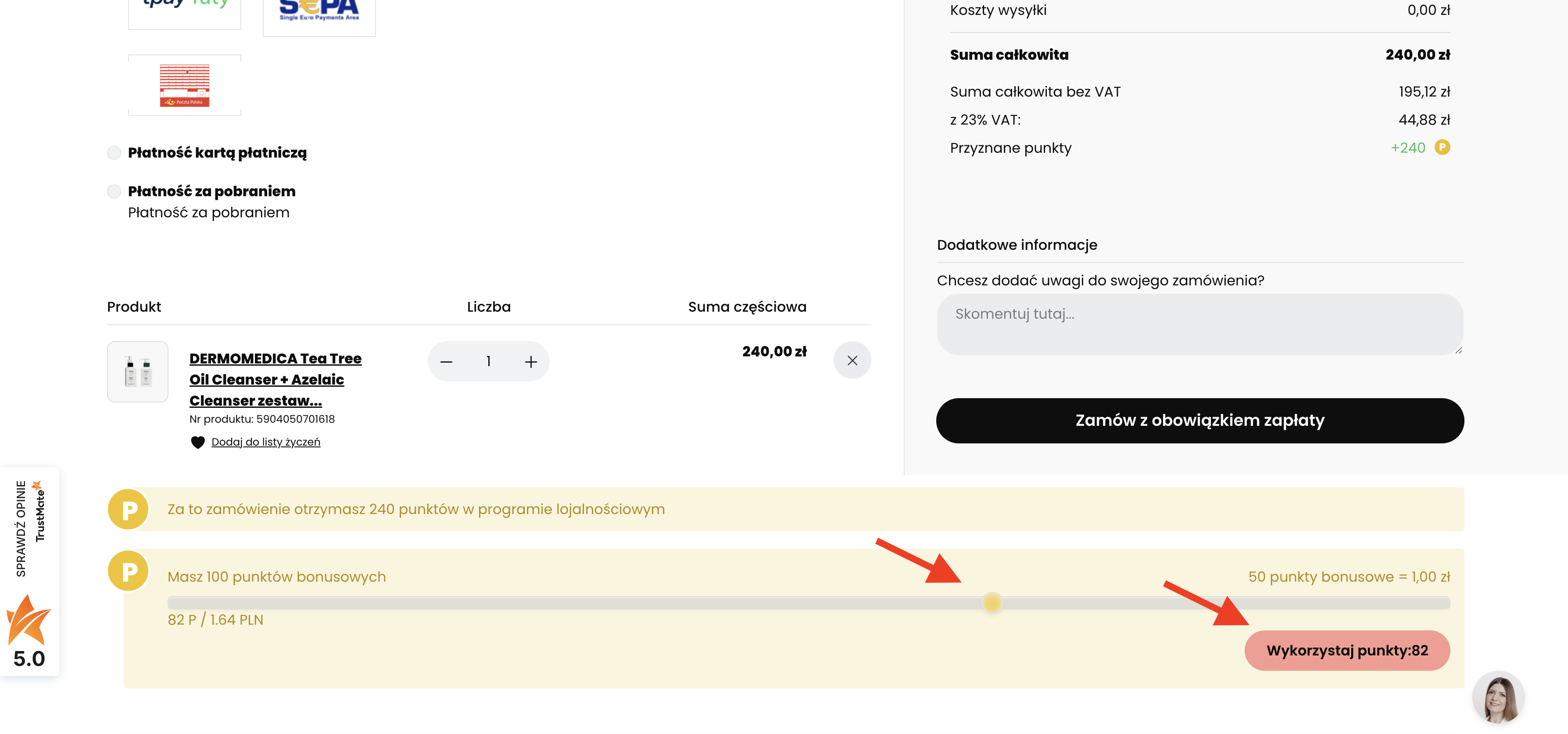This screenshot has width=1568, height=734.
Task: Remove product with the X icon
Action: [852, 360]
